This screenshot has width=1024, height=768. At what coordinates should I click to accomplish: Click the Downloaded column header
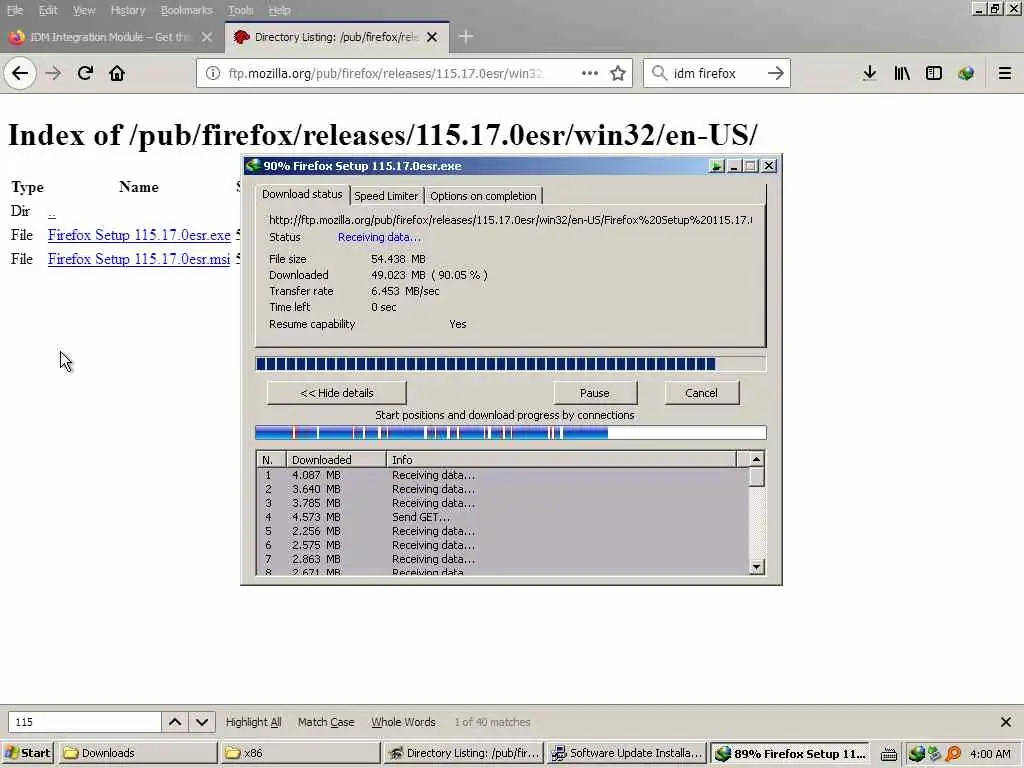click(336, 460)
